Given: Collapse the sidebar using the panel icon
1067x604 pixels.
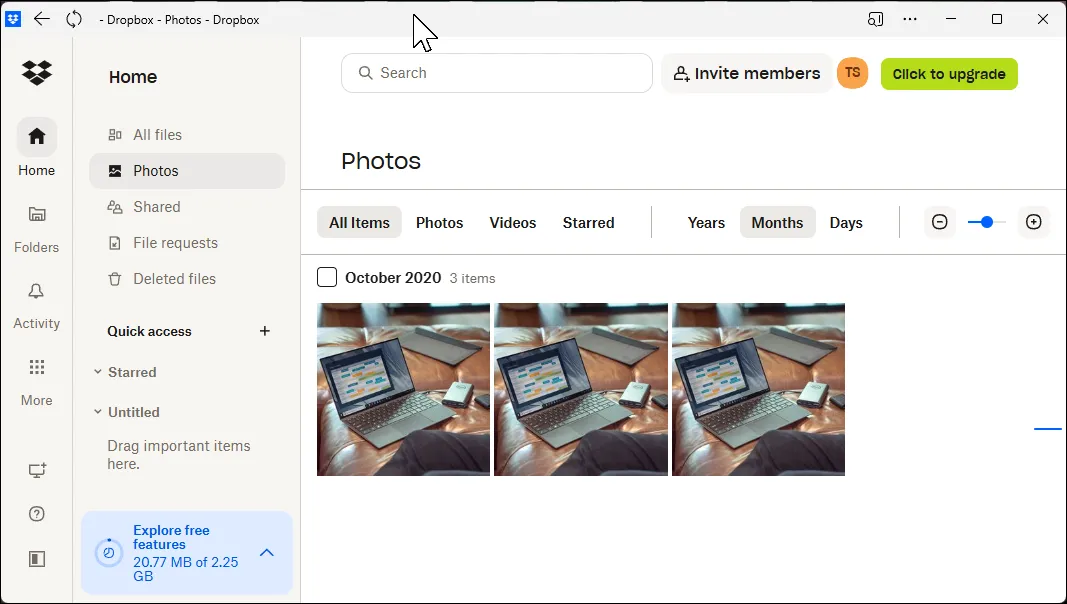Looking at the screenshot, I should (36, 558).
